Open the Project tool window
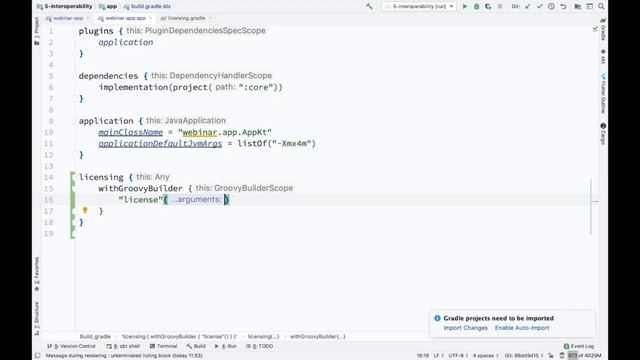Image resolution: width=640 pixels, height=360 pixels. (37, 31)
